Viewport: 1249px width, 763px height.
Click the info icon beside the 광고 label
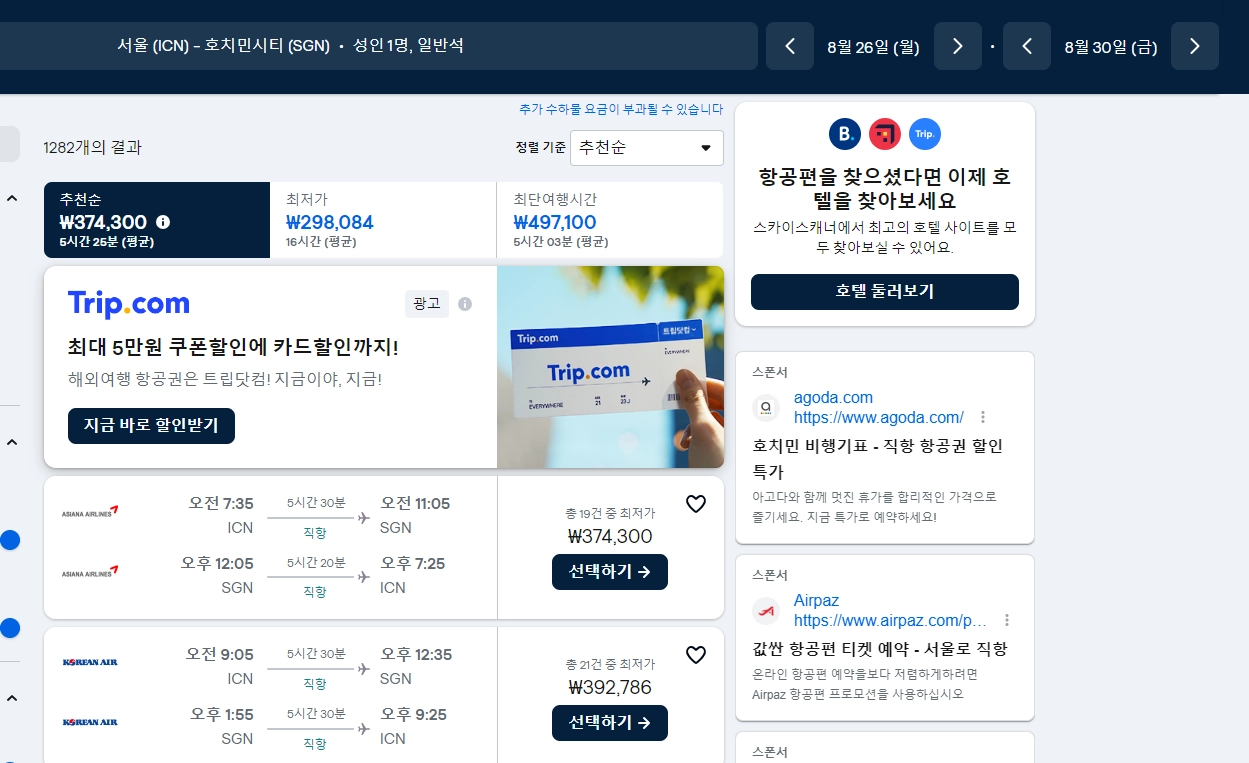pos(465,304)
